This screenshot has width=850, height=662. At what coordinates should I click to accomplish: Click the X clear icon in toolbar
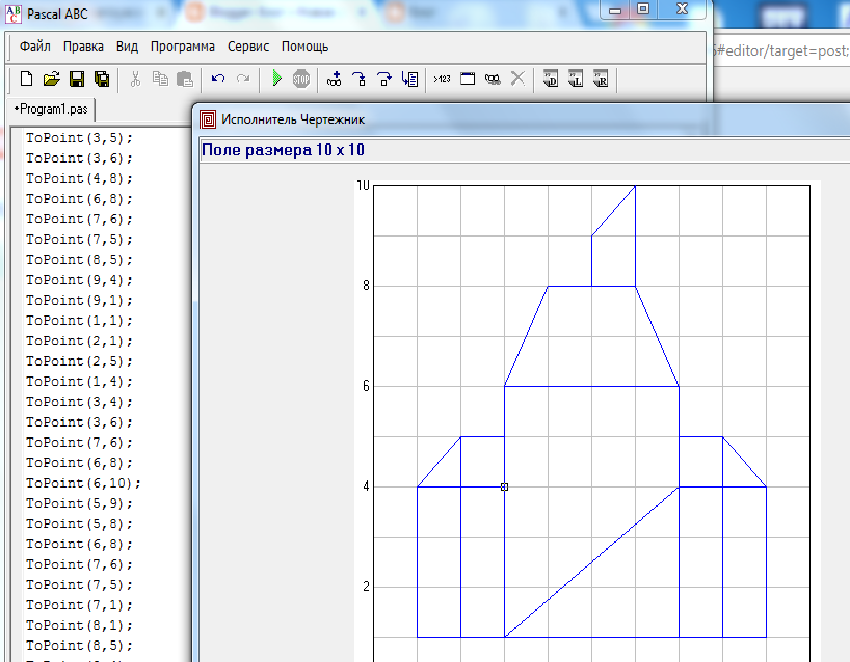tap(518, 79)
